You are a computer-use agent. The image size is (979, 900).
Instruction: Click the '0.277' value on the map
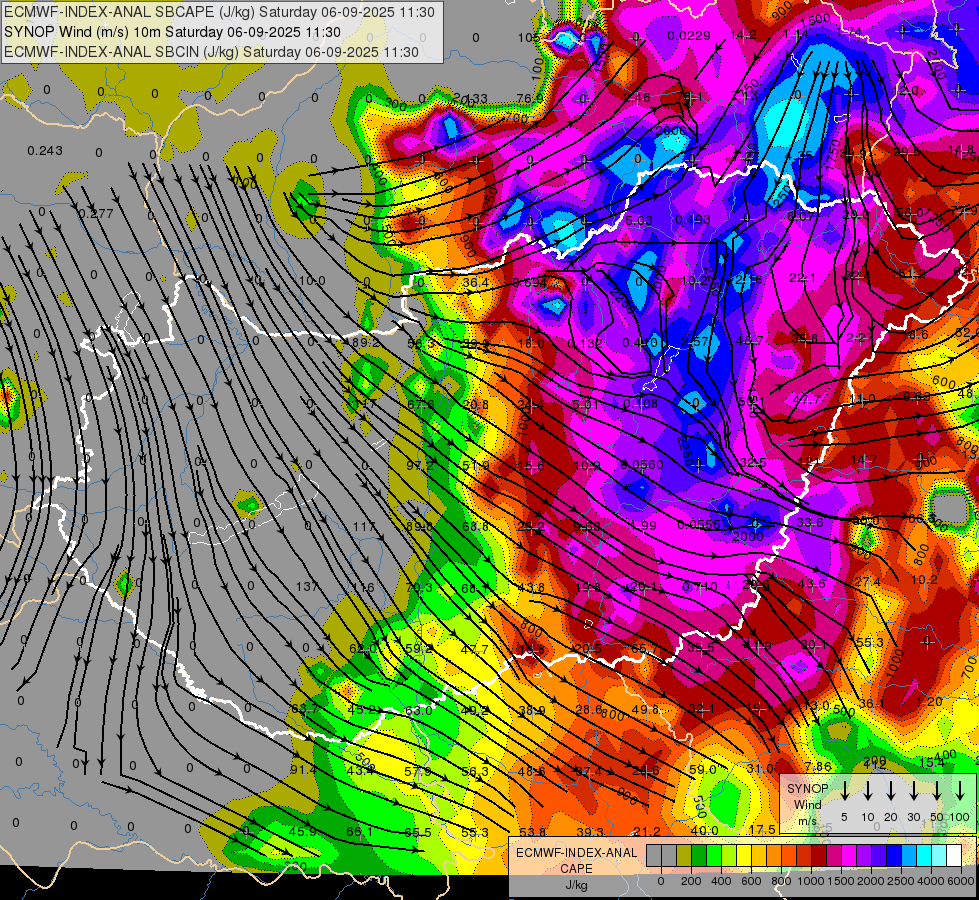96,214
